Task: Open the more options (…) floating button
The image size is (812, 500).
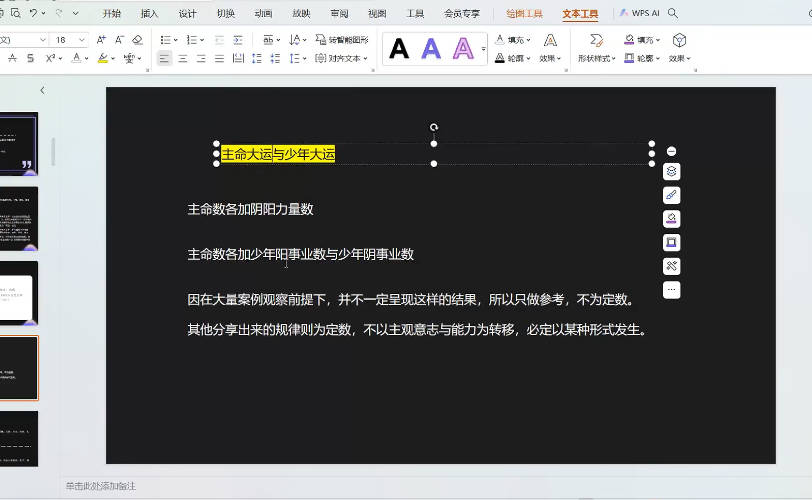Action: [x=672, y=290]
